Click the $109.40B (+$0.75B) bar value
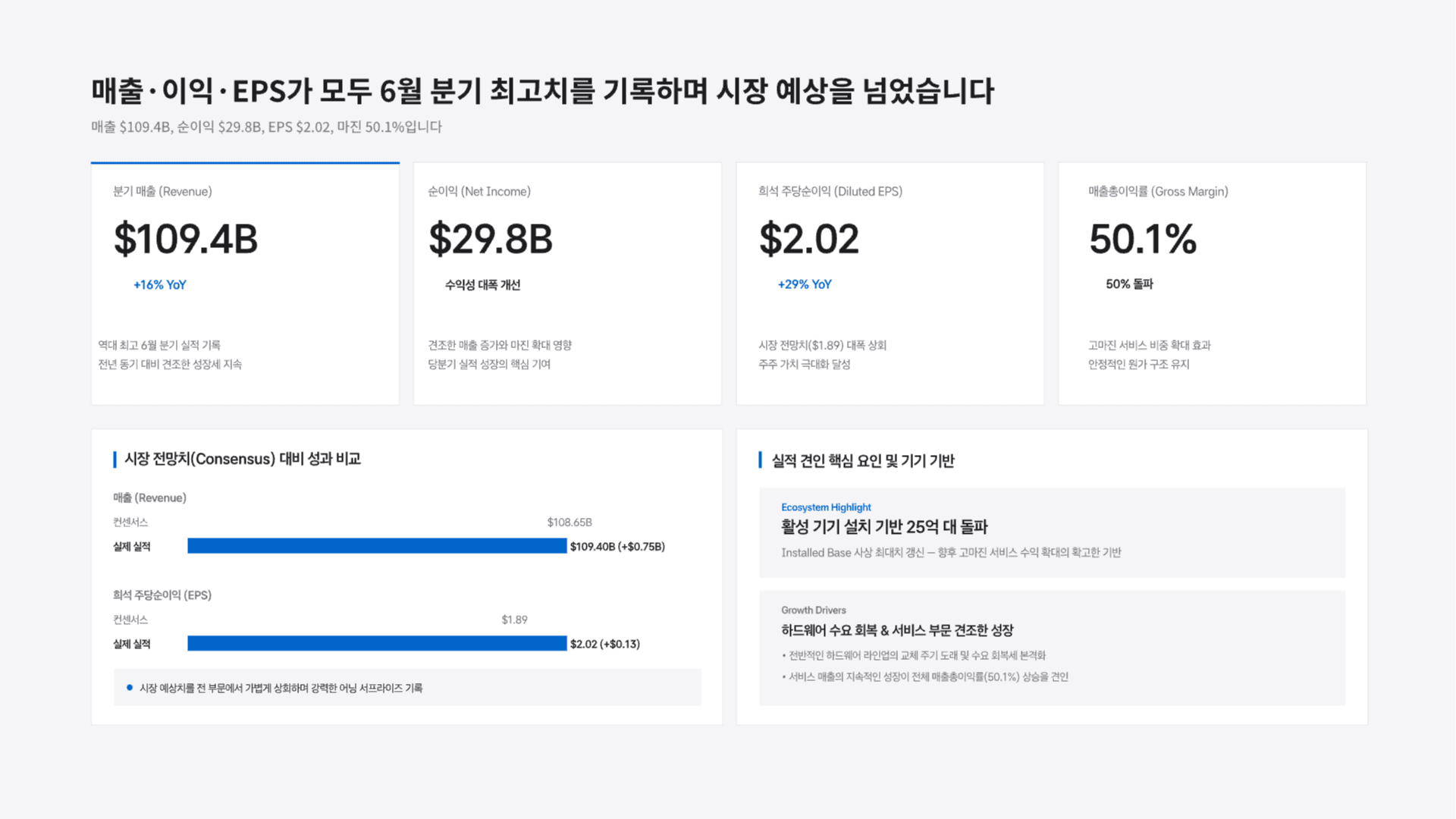The height and width of the screenshot is (819, 1456). (617, 547)
